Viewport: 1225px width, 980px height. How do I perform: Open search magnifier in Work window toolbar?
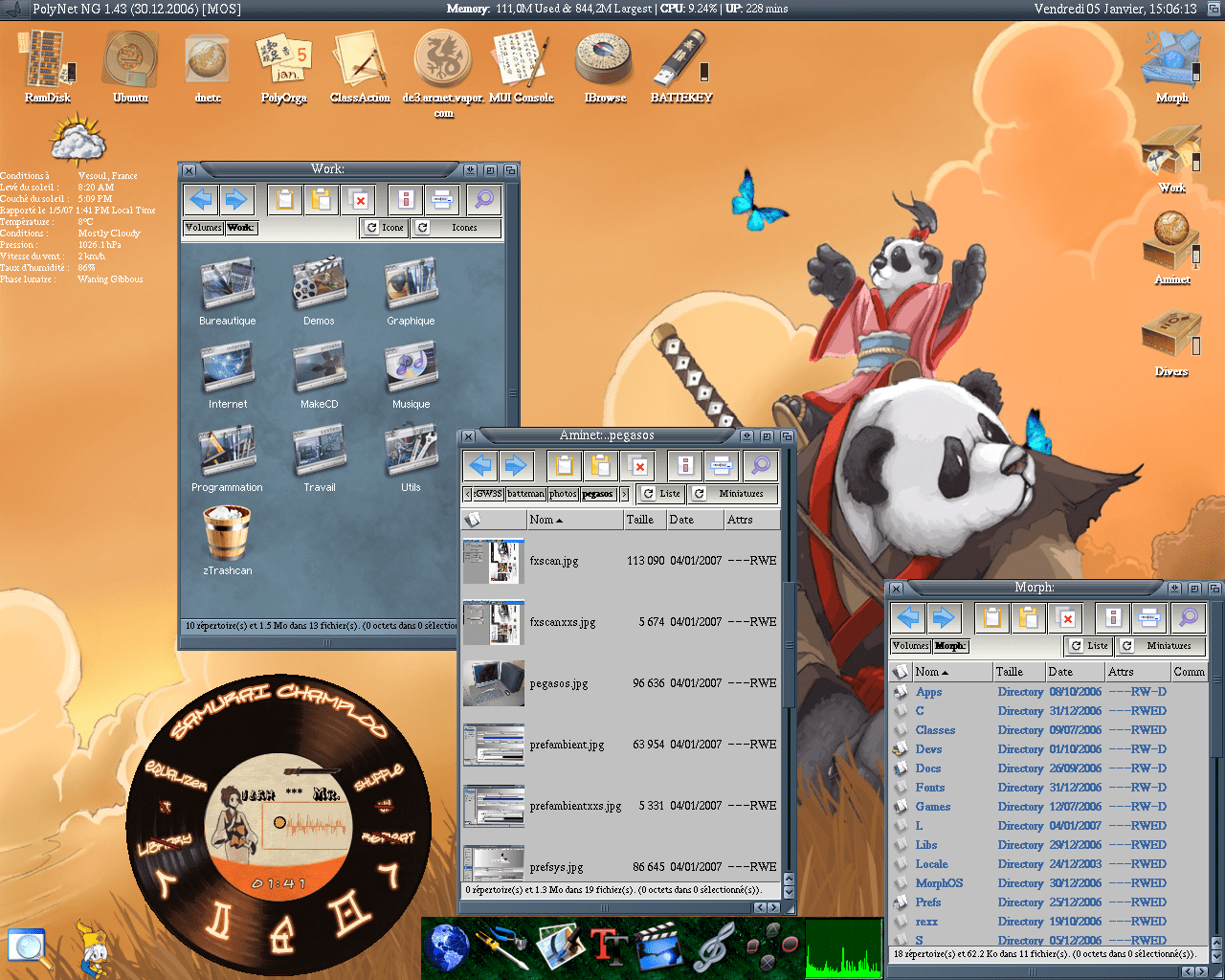(x=484, y=199)
